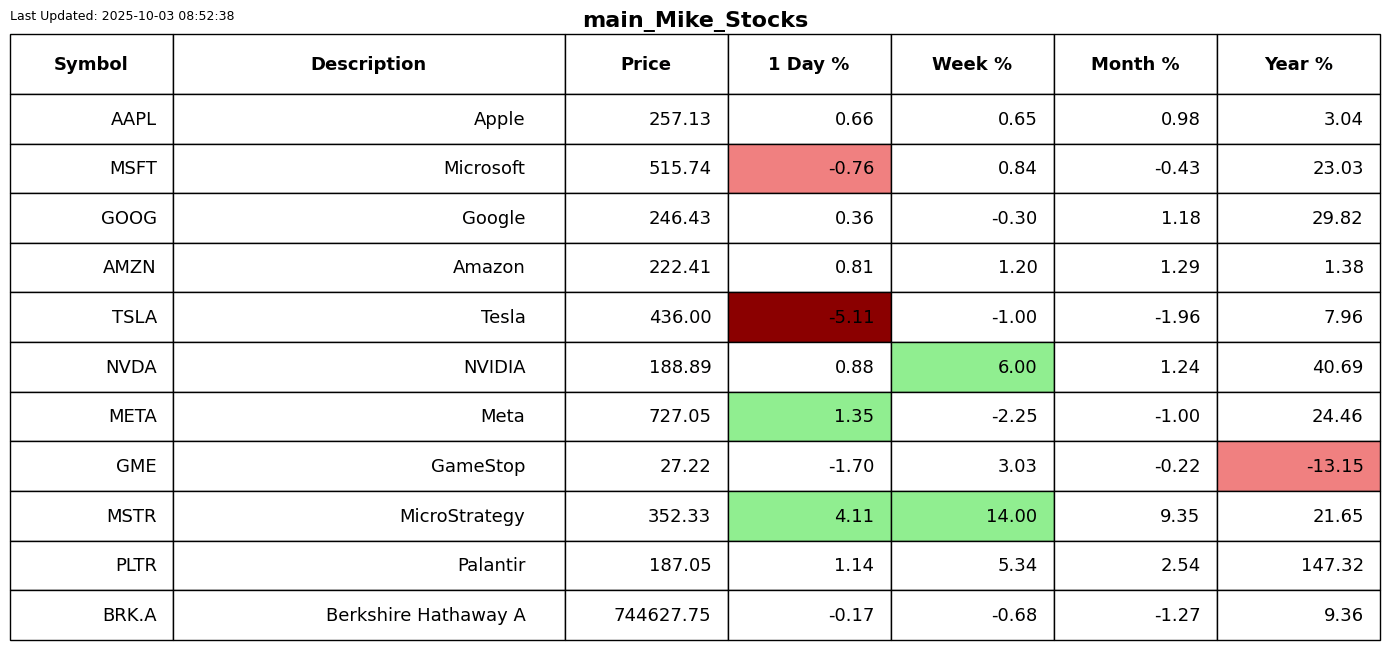Click the Last Updated timestamp text

point(122,16)
